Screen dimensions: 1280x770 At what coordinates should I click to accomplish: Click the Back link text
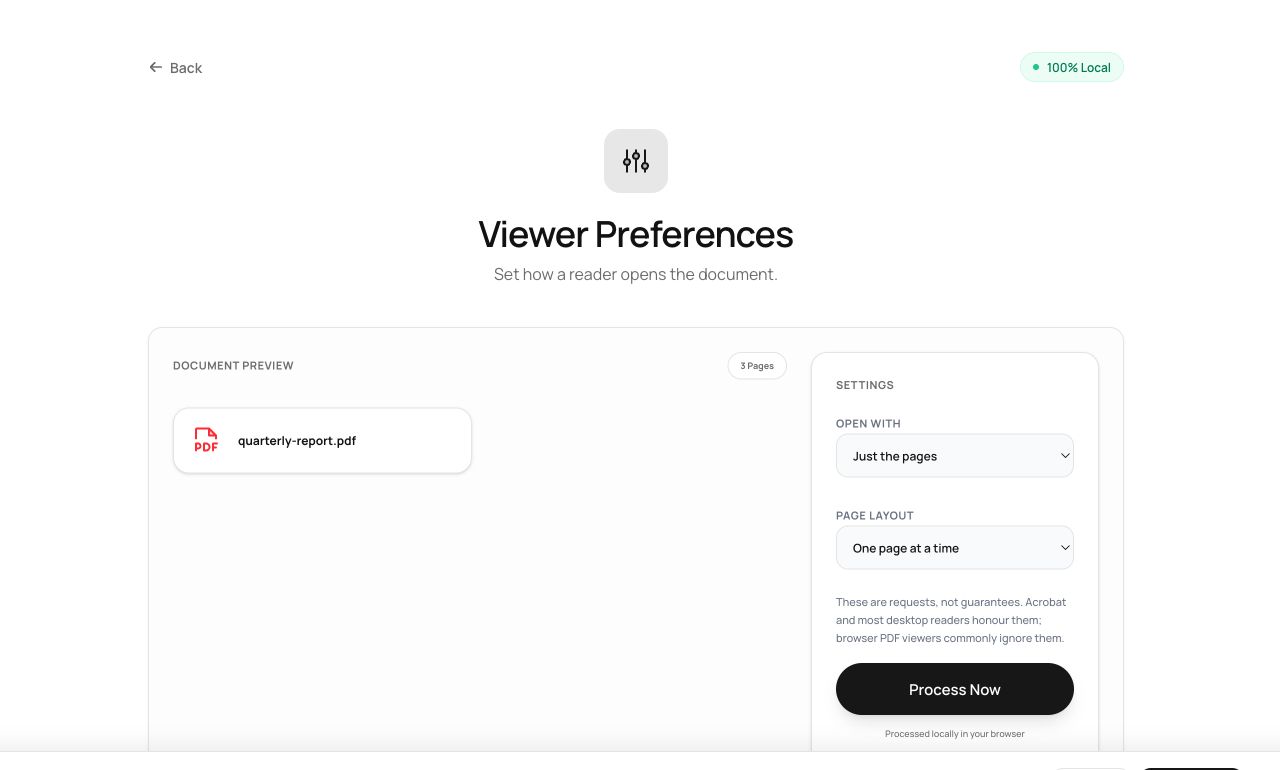186,68
